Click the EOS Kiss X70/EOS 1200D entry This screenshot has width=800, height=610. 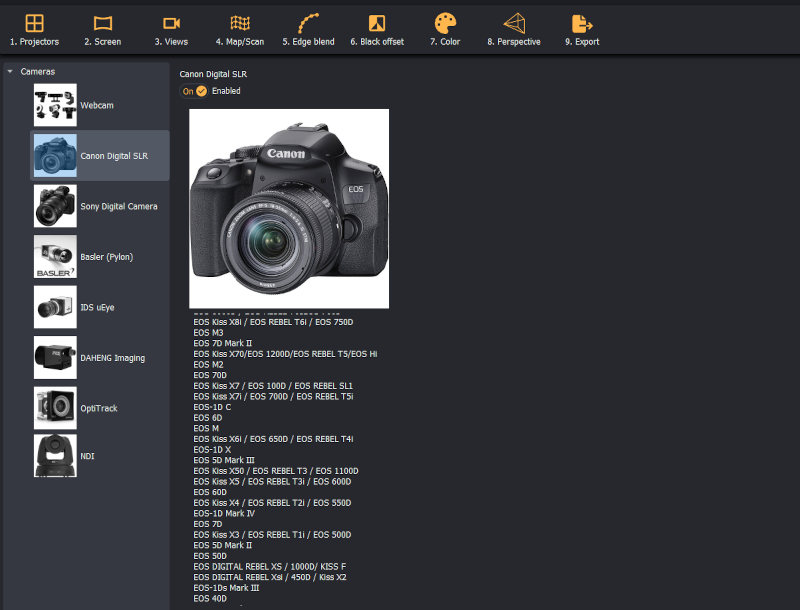point(285,354)
